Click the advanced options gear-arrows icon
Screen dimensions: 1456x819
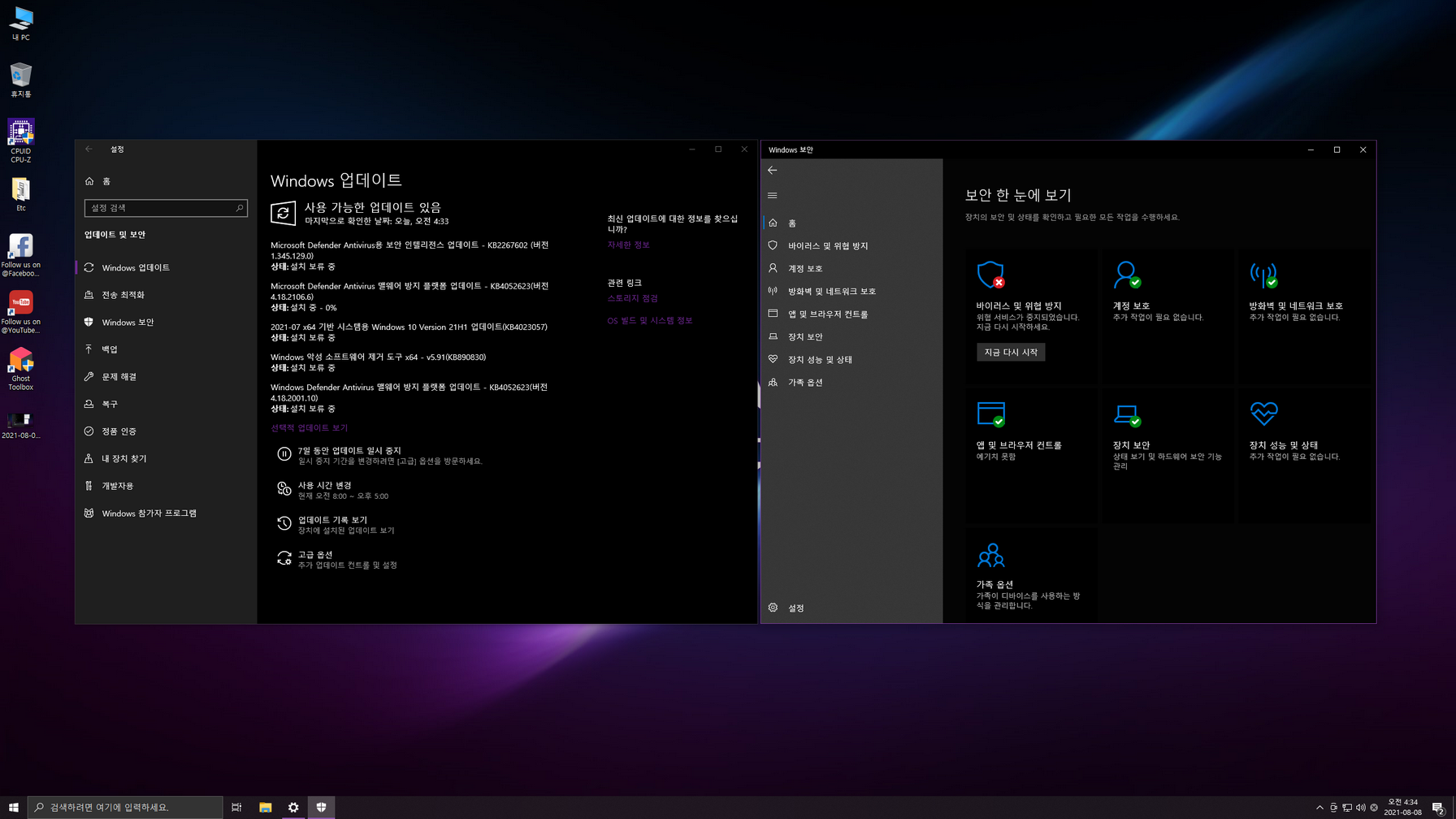[284, 558]
